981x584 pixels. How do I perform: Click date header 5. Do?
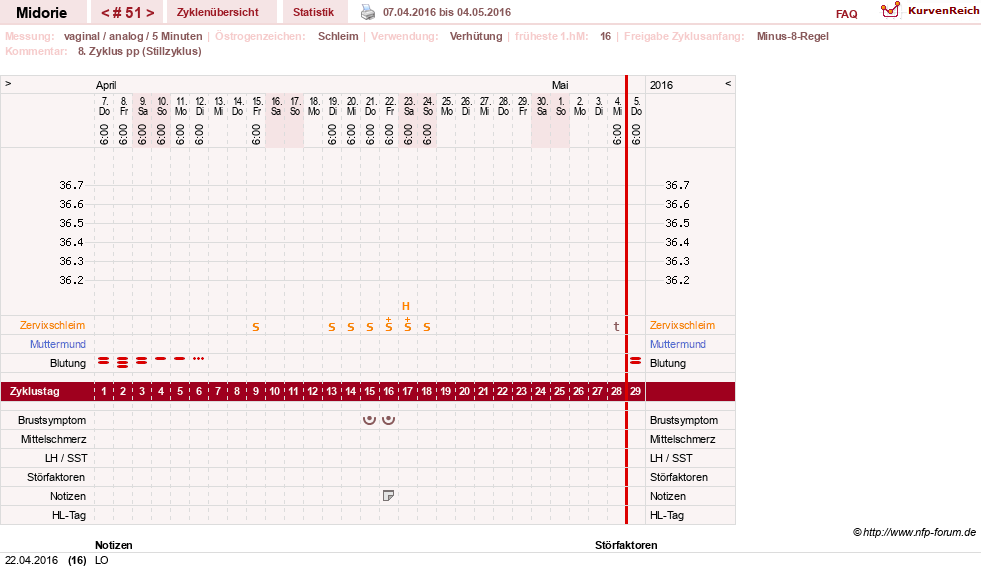coord(636,106)
